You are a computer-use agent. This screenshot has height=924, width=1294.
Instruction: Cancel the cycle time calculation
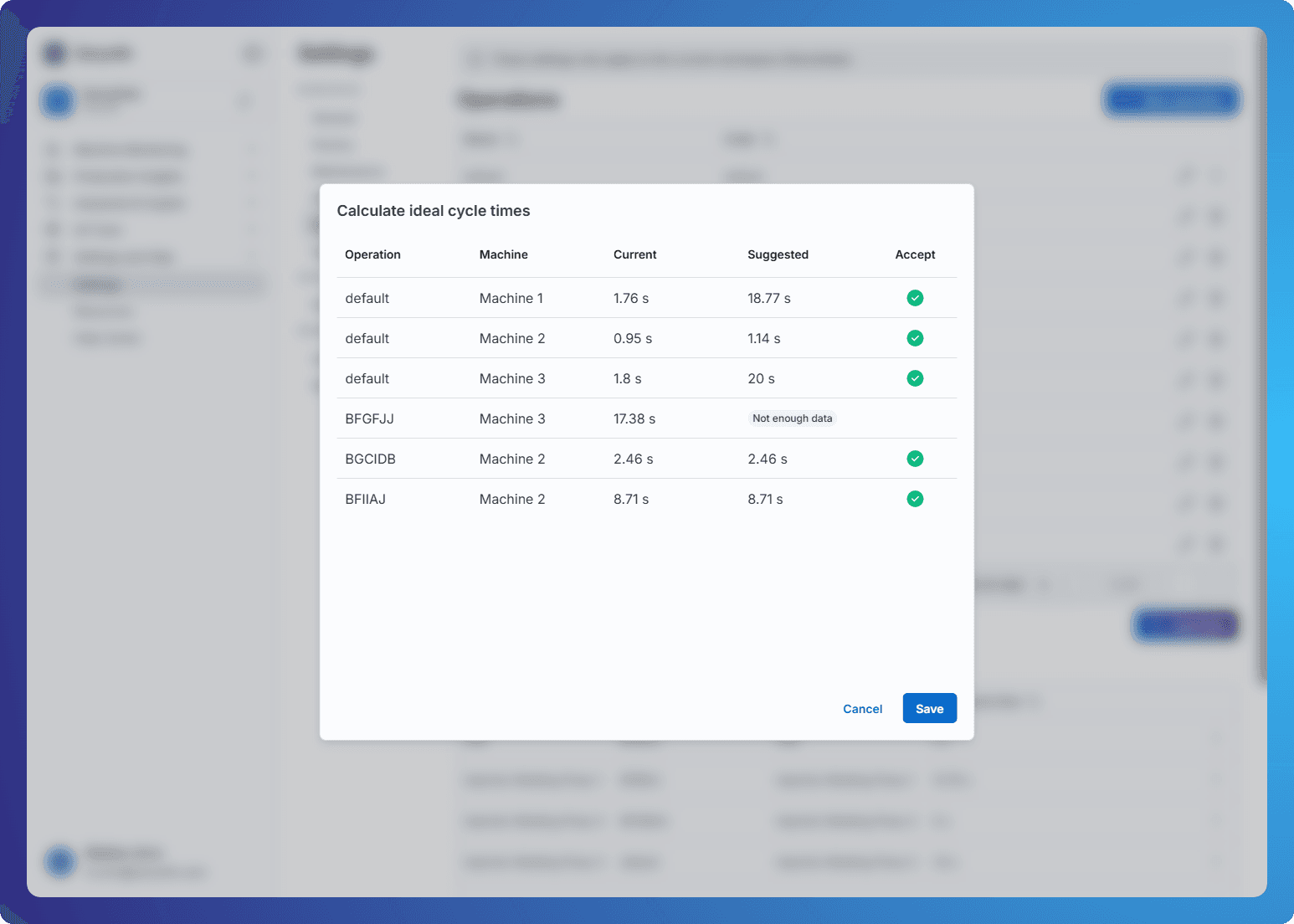[x=862, y=708]
